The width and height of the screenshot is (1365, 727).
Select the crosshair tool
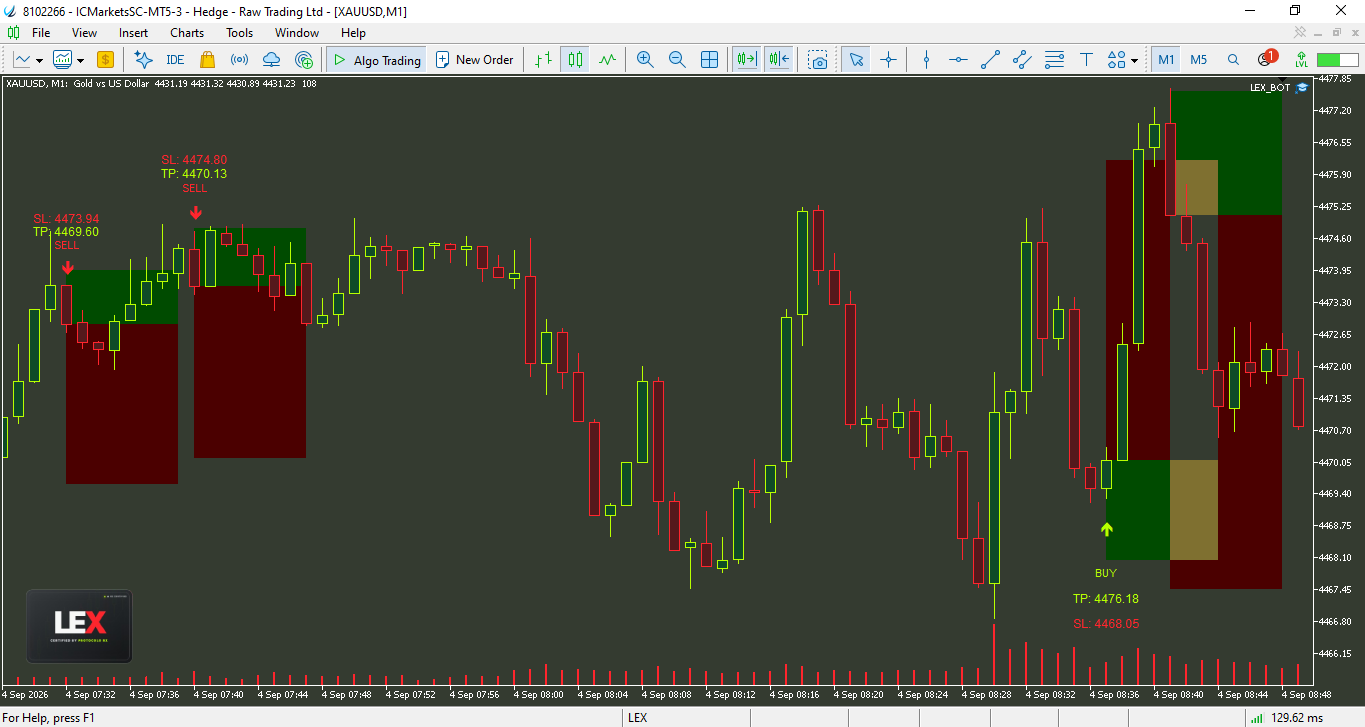pos(888,60)
